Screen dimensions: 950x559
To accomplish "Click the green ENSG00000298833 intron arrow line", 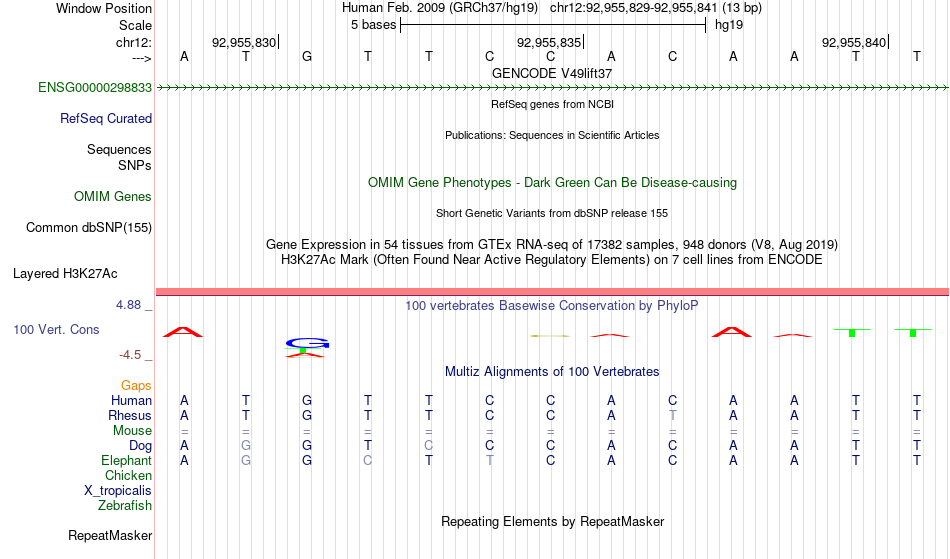I will [552, 88].
